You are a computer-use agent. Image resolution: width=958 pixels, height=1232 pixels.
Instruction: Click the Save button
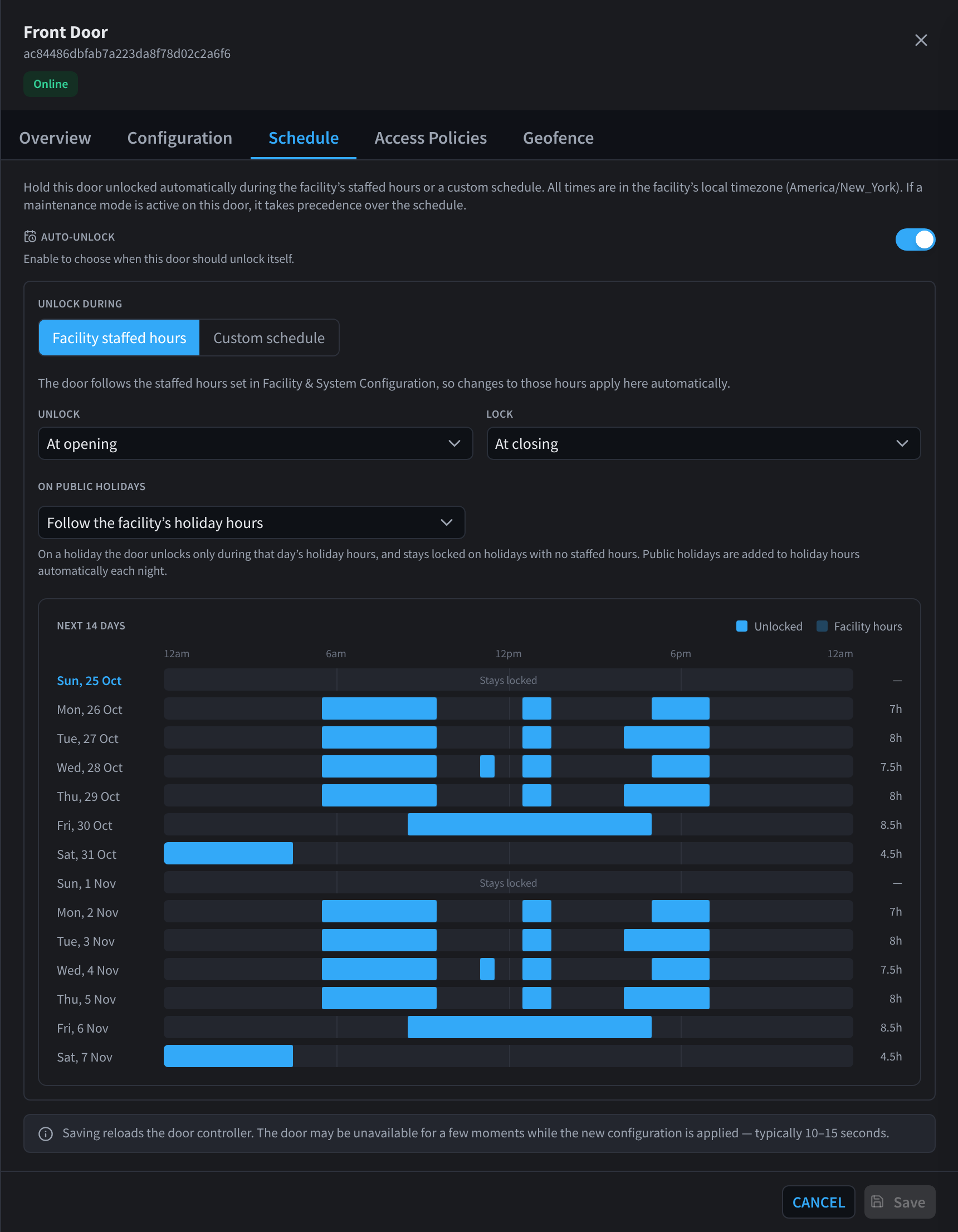pyautogui.click(x=900, y=1202)
